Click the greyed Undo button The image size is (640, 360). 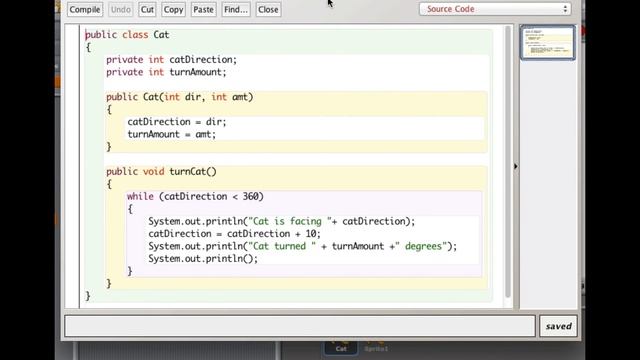point(121,9)
